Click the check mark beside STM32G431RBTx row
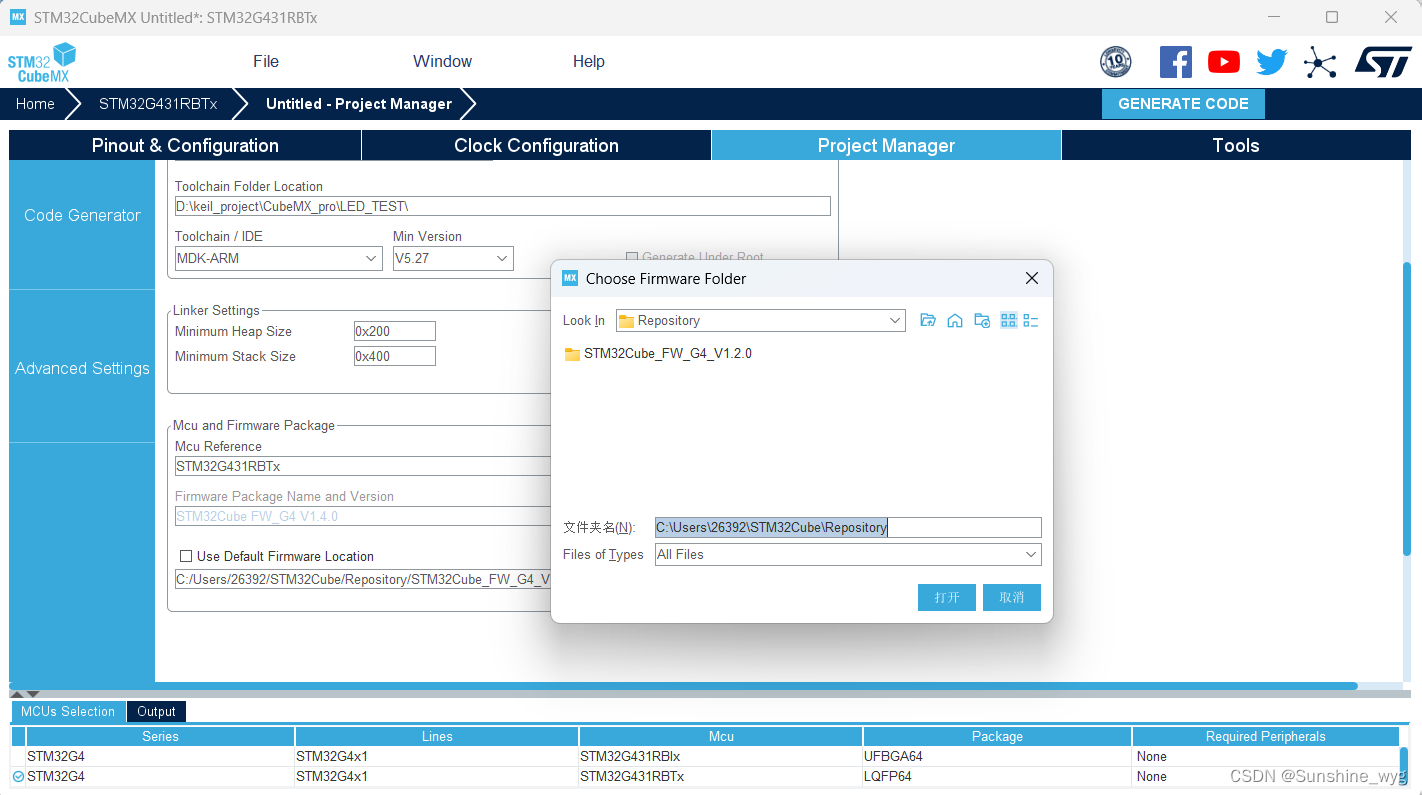 click(x=18, y=776)
